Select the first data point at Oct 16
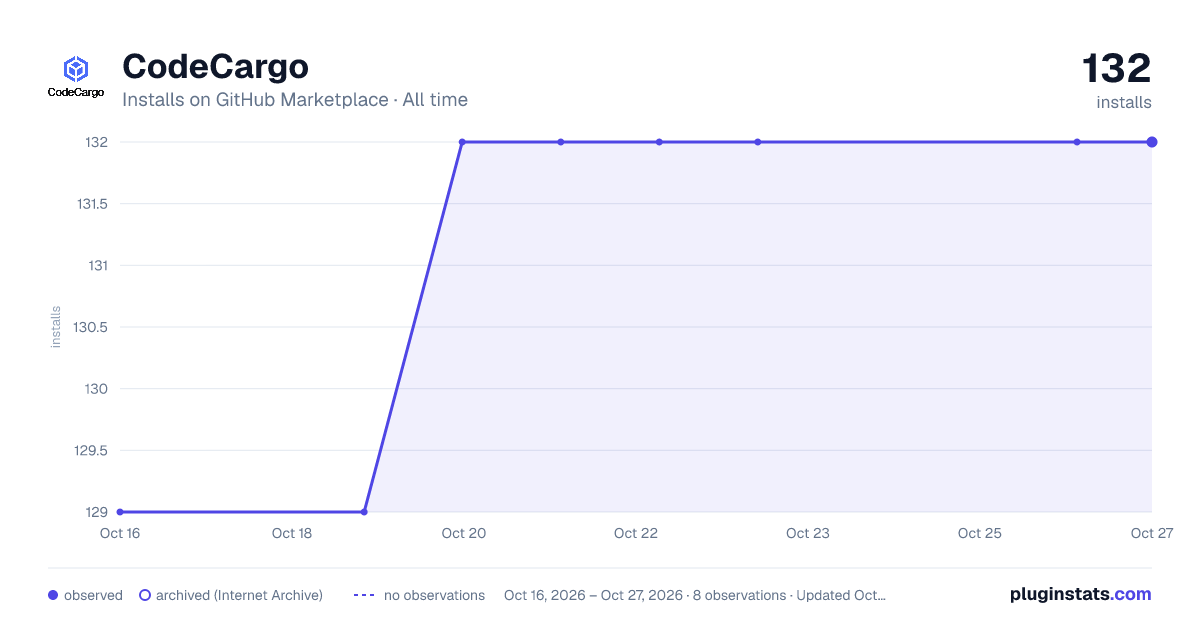 click(120, 512)
